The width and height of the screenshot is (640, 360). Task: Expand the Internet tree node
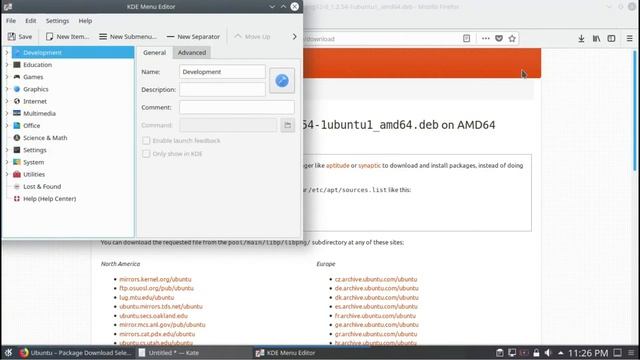[x=7, y=101]
